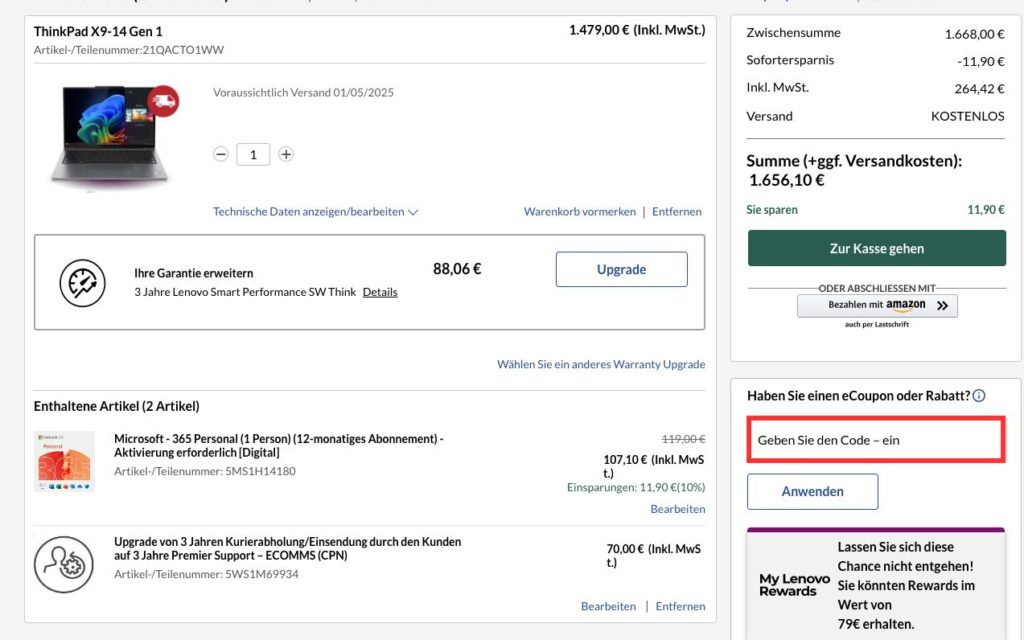This screenshot has height=640, width=1024.
Task: Select Einsparungen: 11,90 €(10%) text
Action: [636, 487]
